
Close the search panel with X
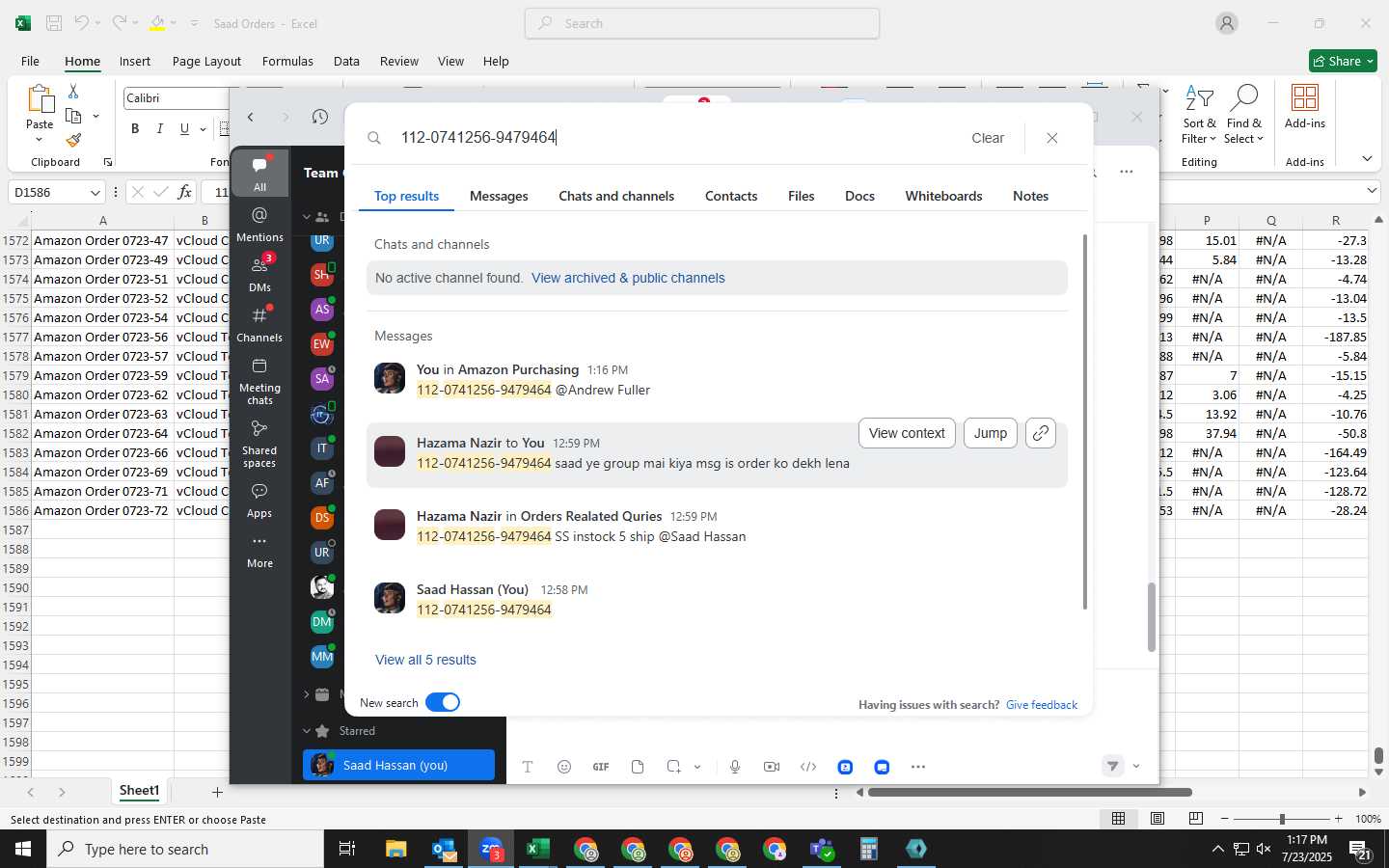1052,138
